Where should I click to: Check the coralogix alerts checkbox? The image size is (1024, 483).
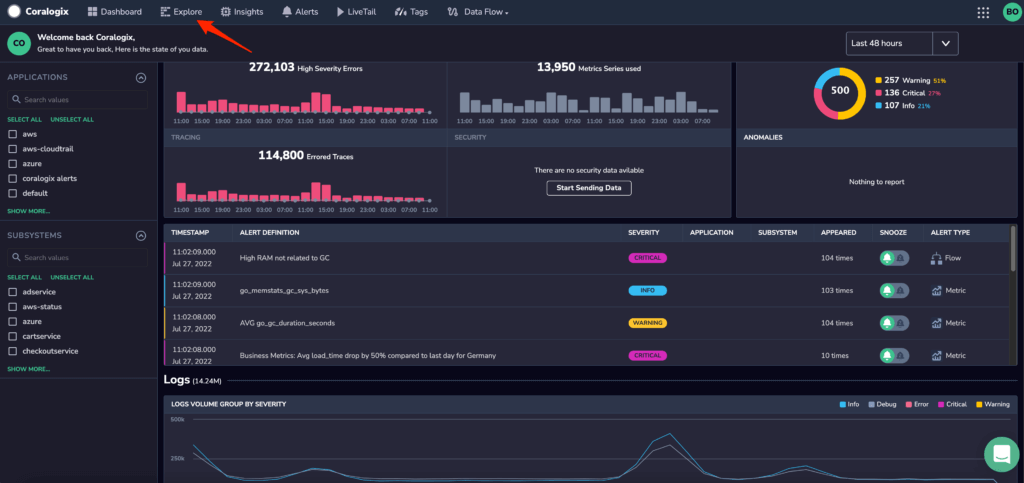pos(12,179)
